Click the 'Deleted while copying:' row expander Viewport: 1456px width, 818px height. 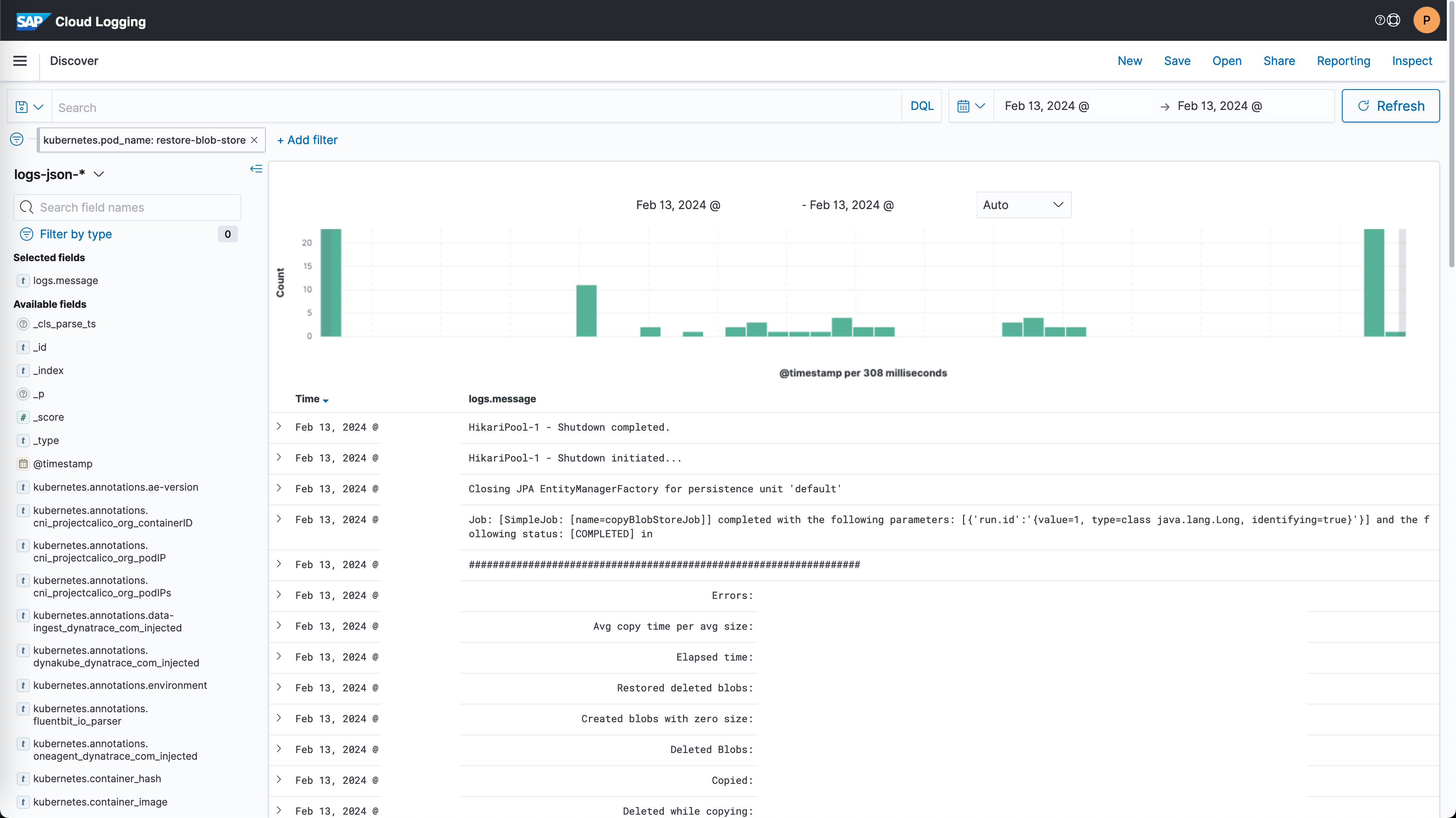click(x=279, y=811)
